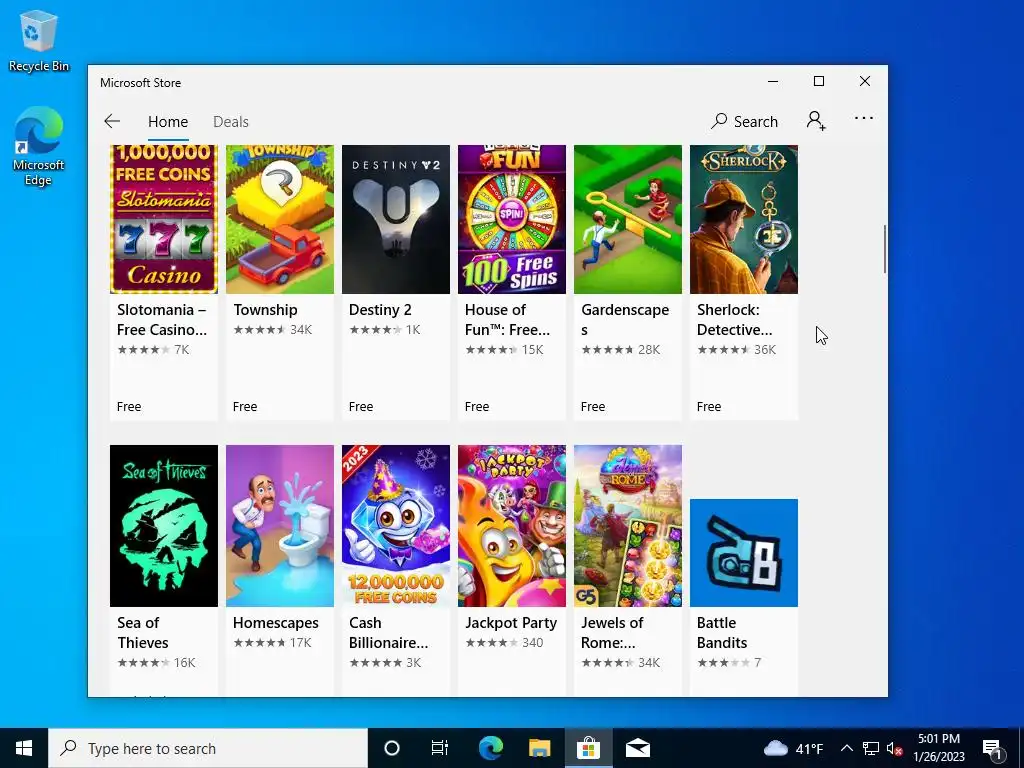Click the network status tray icon

pos(871,748)
